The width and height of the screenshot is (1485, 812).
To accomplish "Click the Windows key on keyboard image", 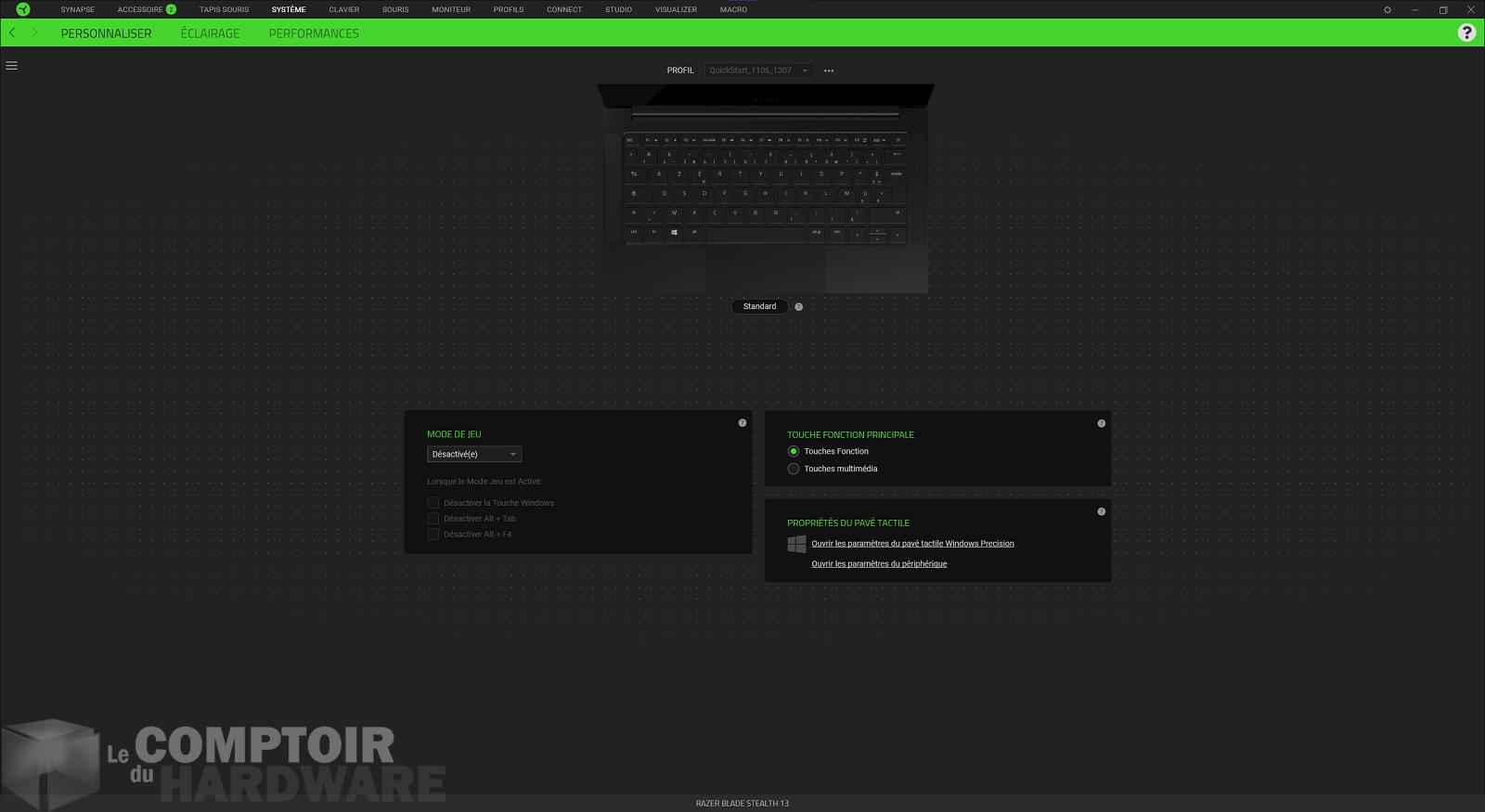I will tap(674, 232).
